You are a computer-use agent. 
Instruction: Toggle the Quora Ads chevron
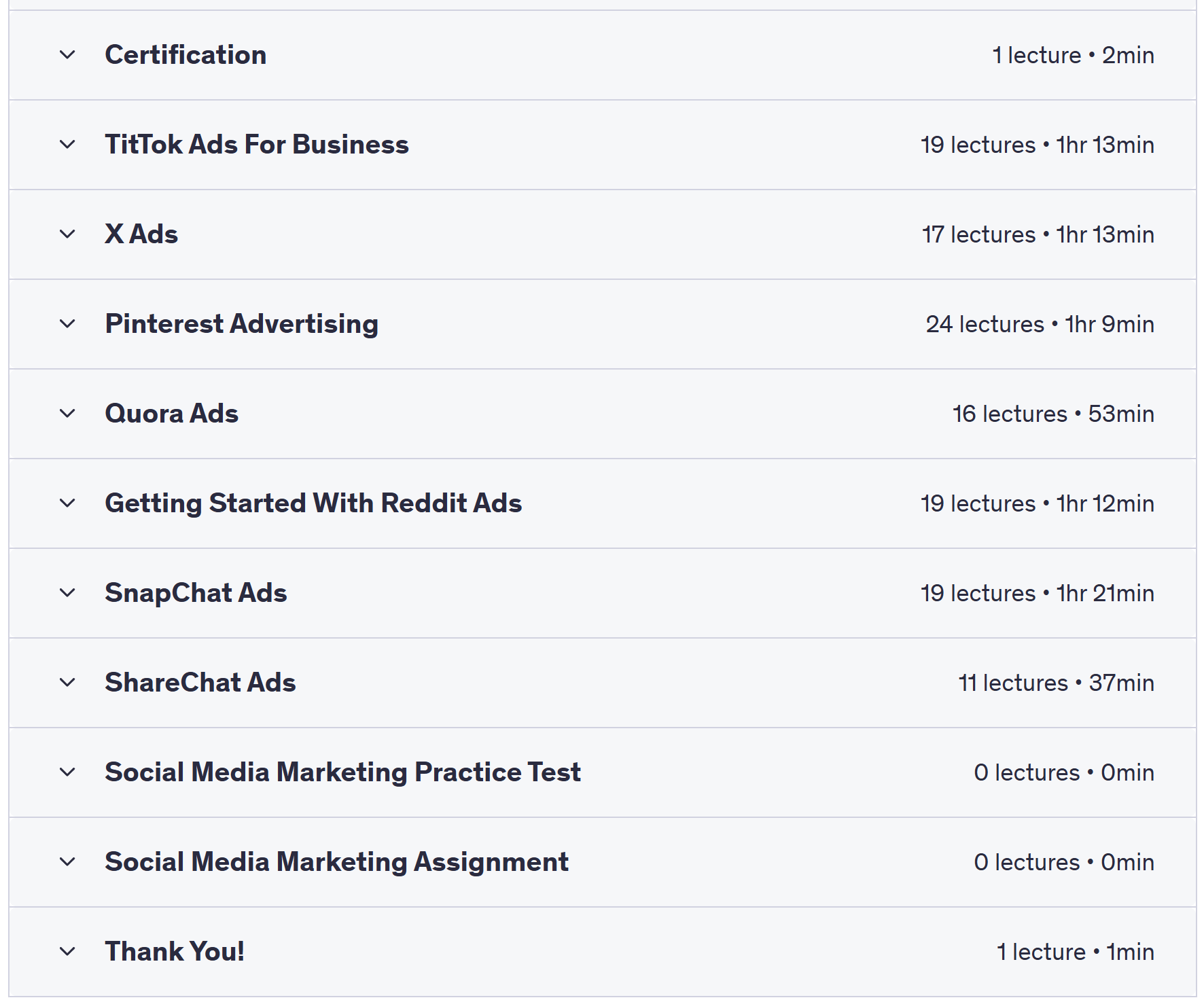tap(67, 414)
